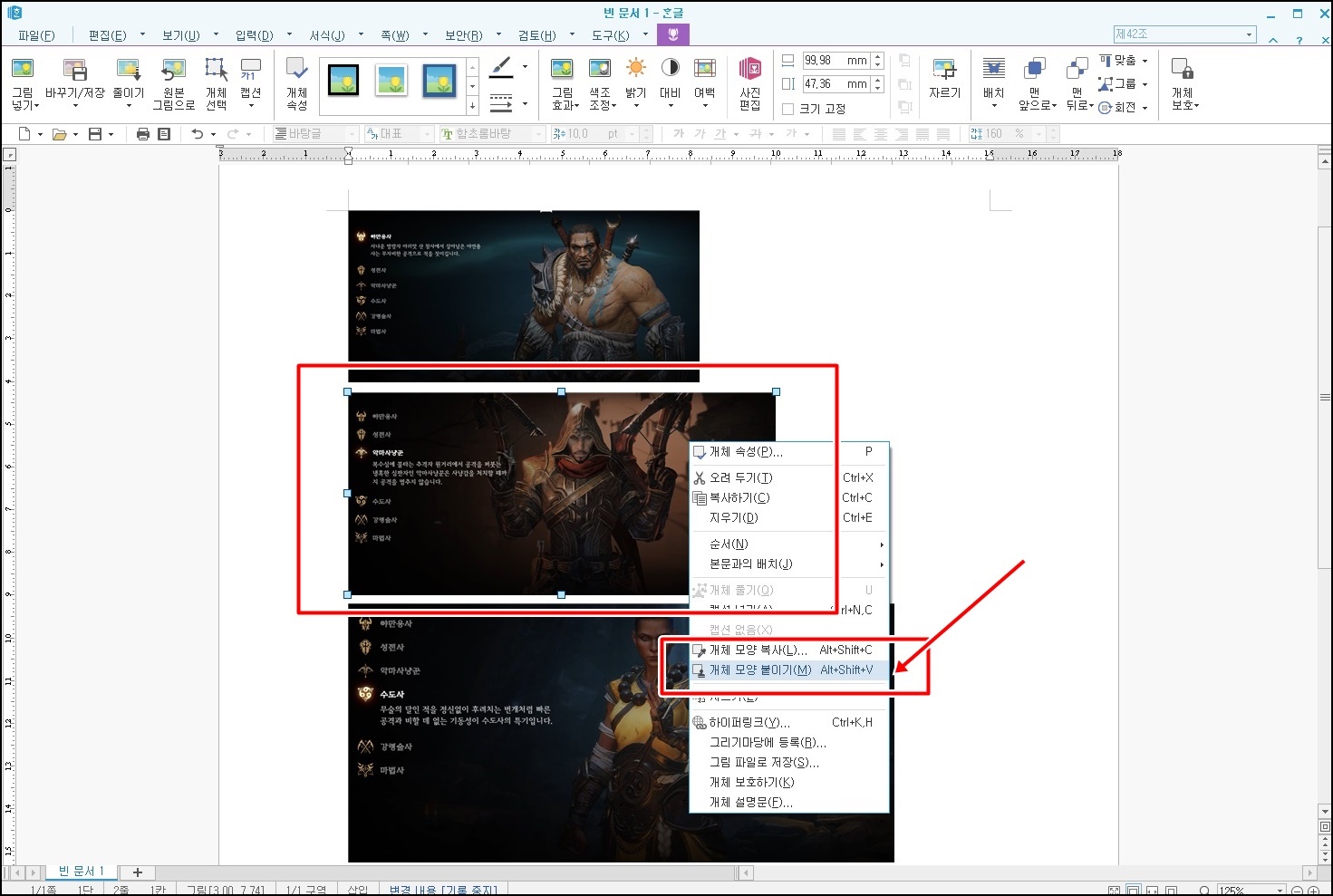Select the 개체 선택 tool

(216, 82)
